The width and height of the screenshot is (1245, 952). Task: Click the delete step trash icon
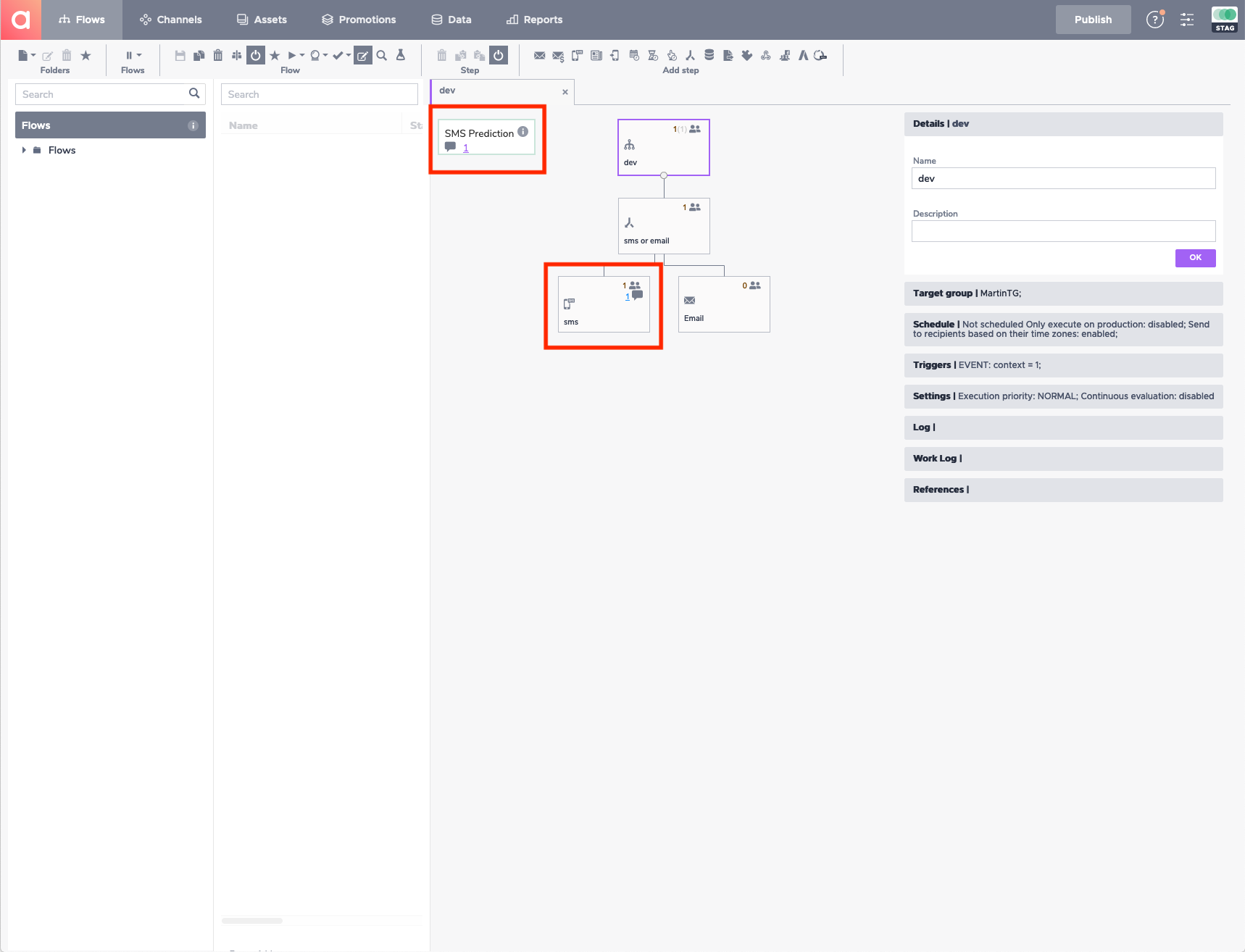(442, 55)
